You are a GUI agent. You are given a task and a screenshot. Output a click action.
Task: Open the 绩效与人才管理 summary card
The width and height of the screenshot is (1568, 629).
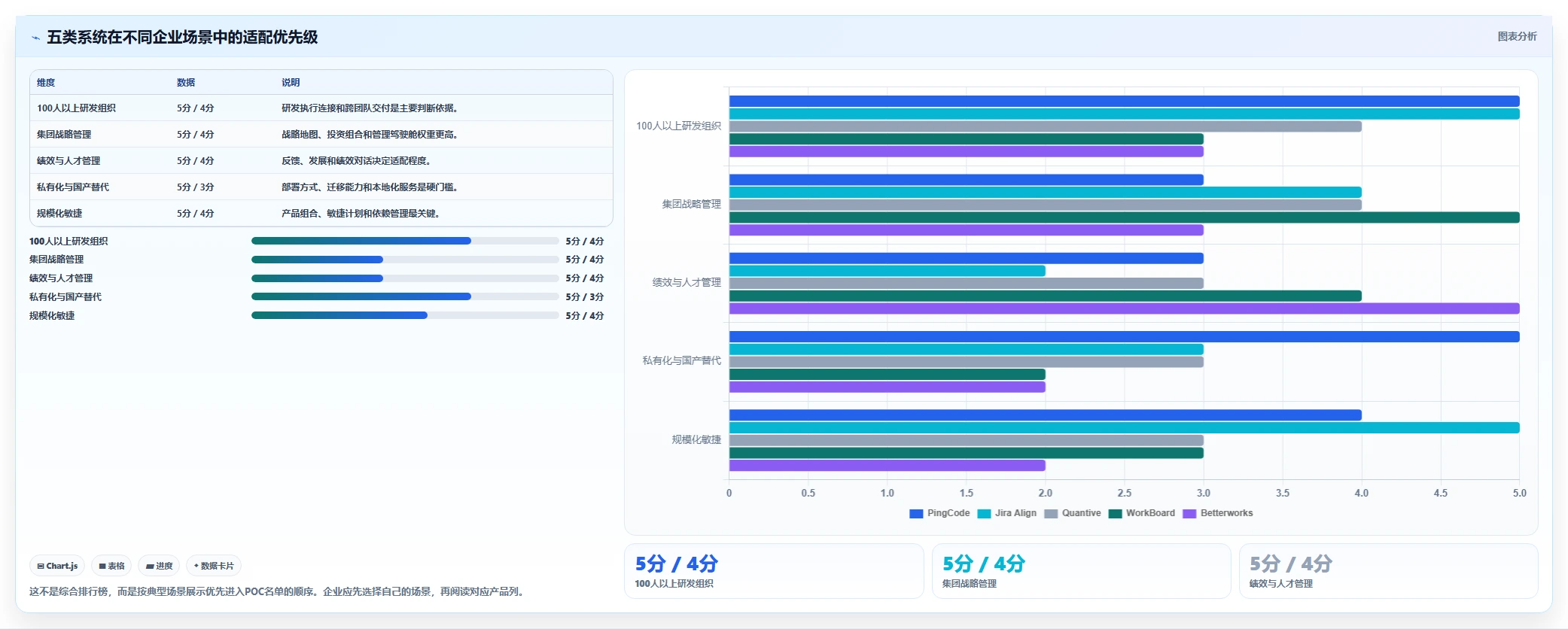(1389, 571)
